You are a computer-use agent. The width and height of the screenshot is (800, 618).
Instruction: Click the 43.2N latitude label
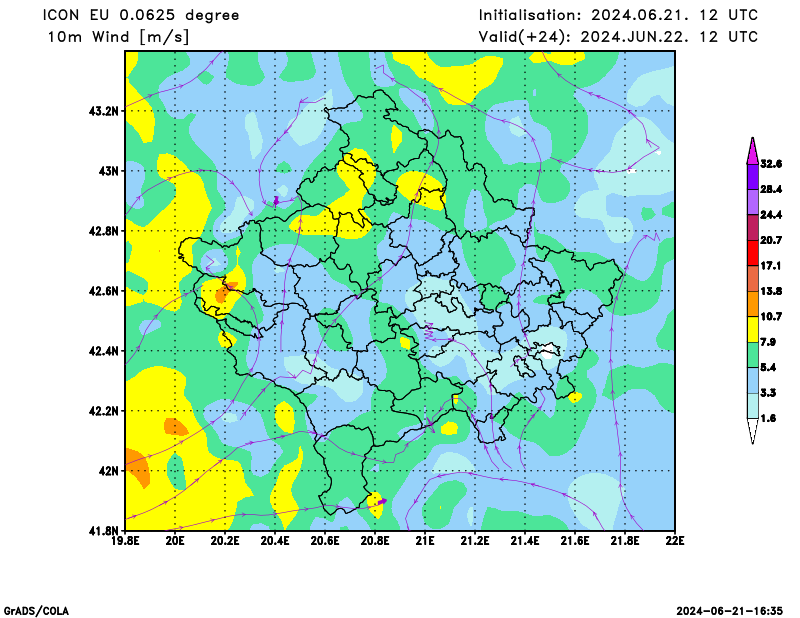(103, 111)
